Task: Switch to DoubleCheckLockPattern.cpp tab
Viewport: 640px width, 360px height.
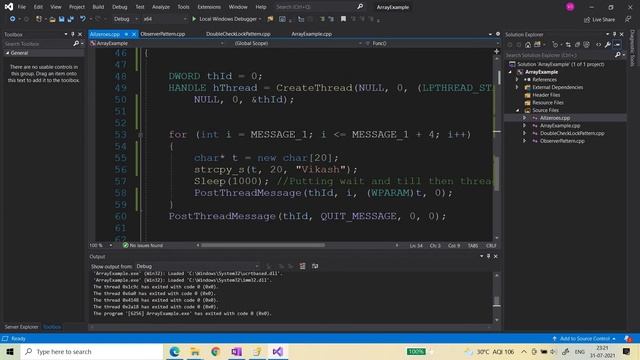Action: [x=238, y=34]
